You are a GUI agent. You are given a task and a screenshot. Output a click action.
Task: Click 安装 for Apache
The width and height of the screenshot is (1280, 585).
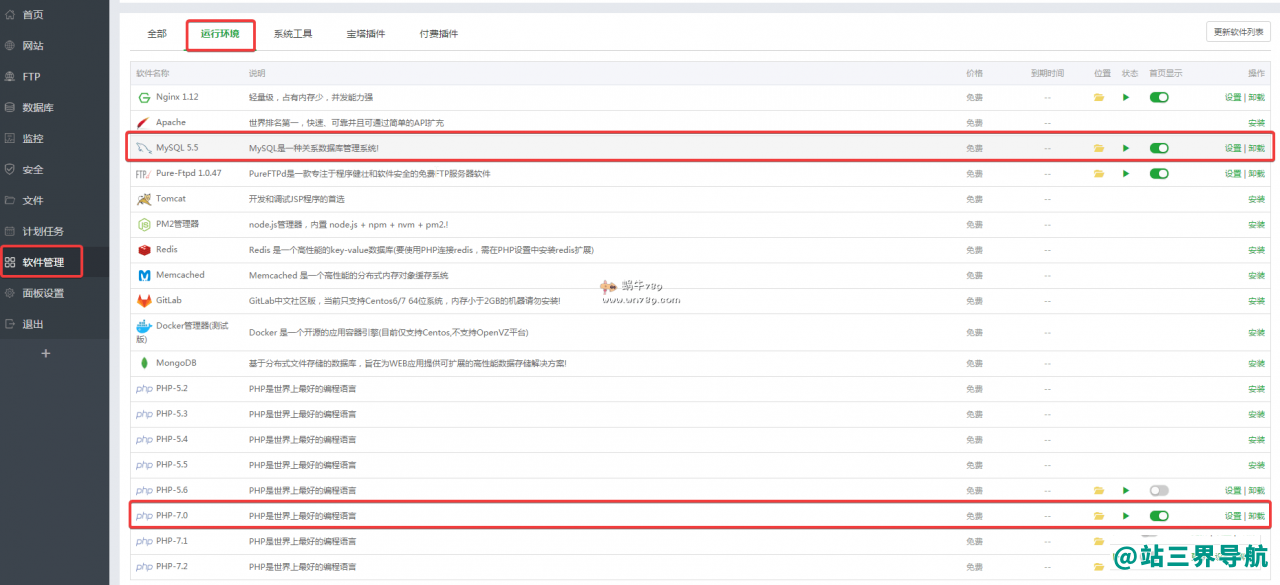tap(1256, 123)
